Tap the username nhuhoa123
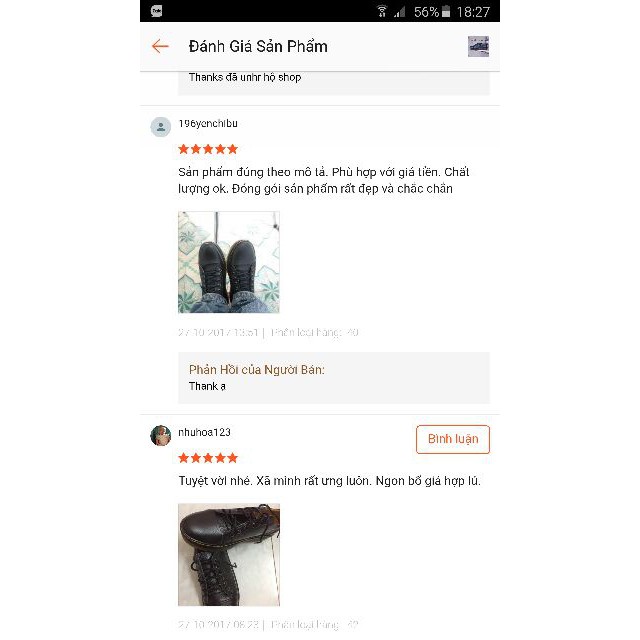The image size is (640, 640). (x=204, y=432)
